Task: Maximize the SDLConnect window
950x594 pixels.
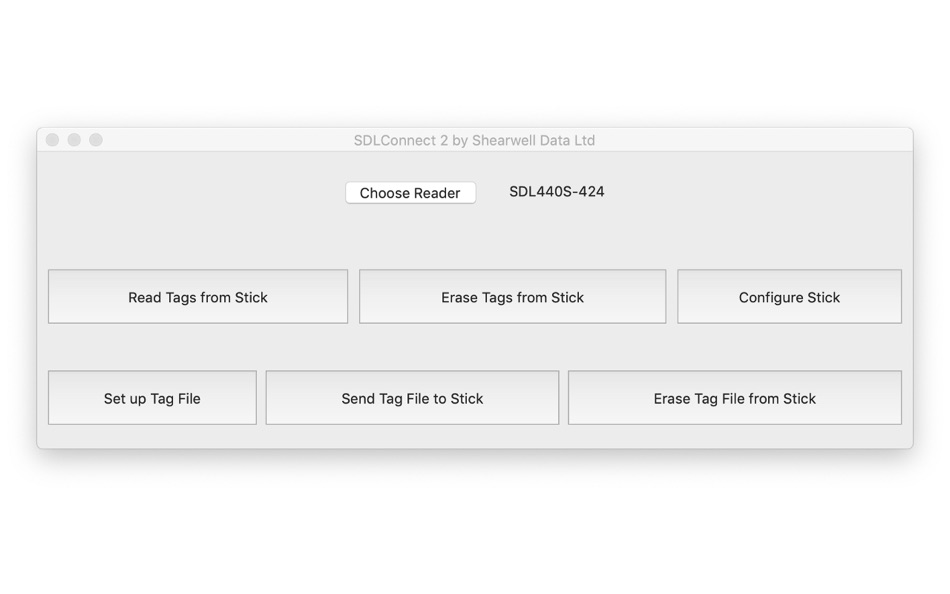Action: (96, 140)
